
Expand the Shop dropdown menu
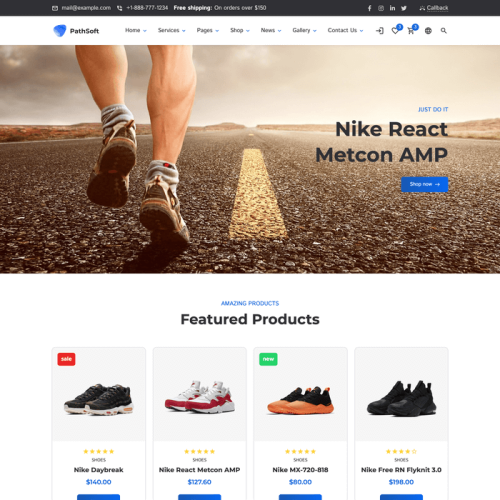tap(240, 30)
